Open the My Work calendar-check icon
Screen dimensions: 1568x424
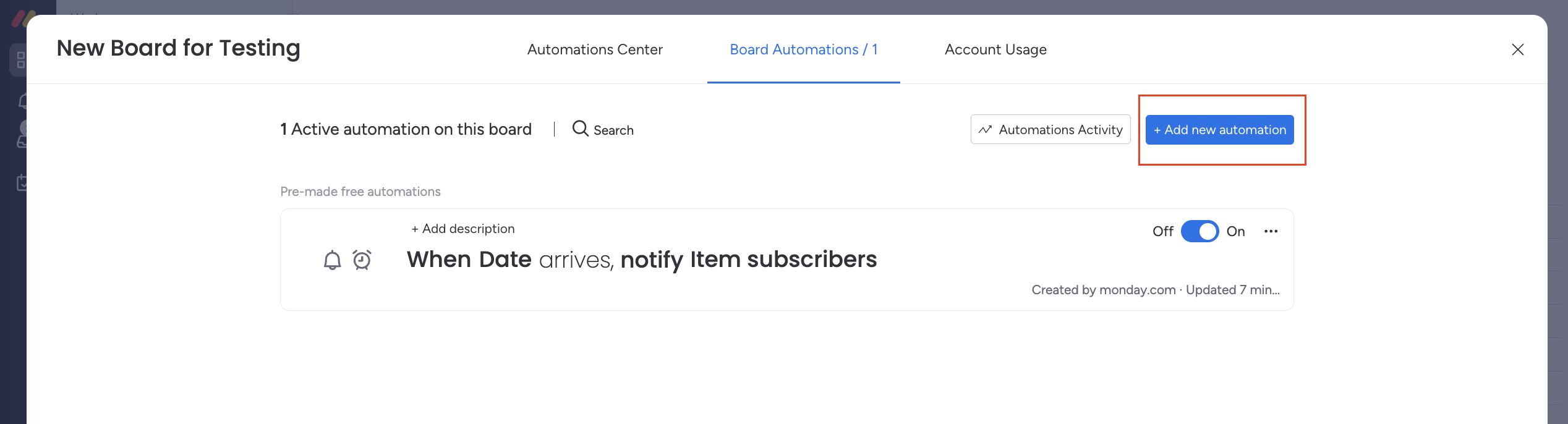(x=22, y=183)
